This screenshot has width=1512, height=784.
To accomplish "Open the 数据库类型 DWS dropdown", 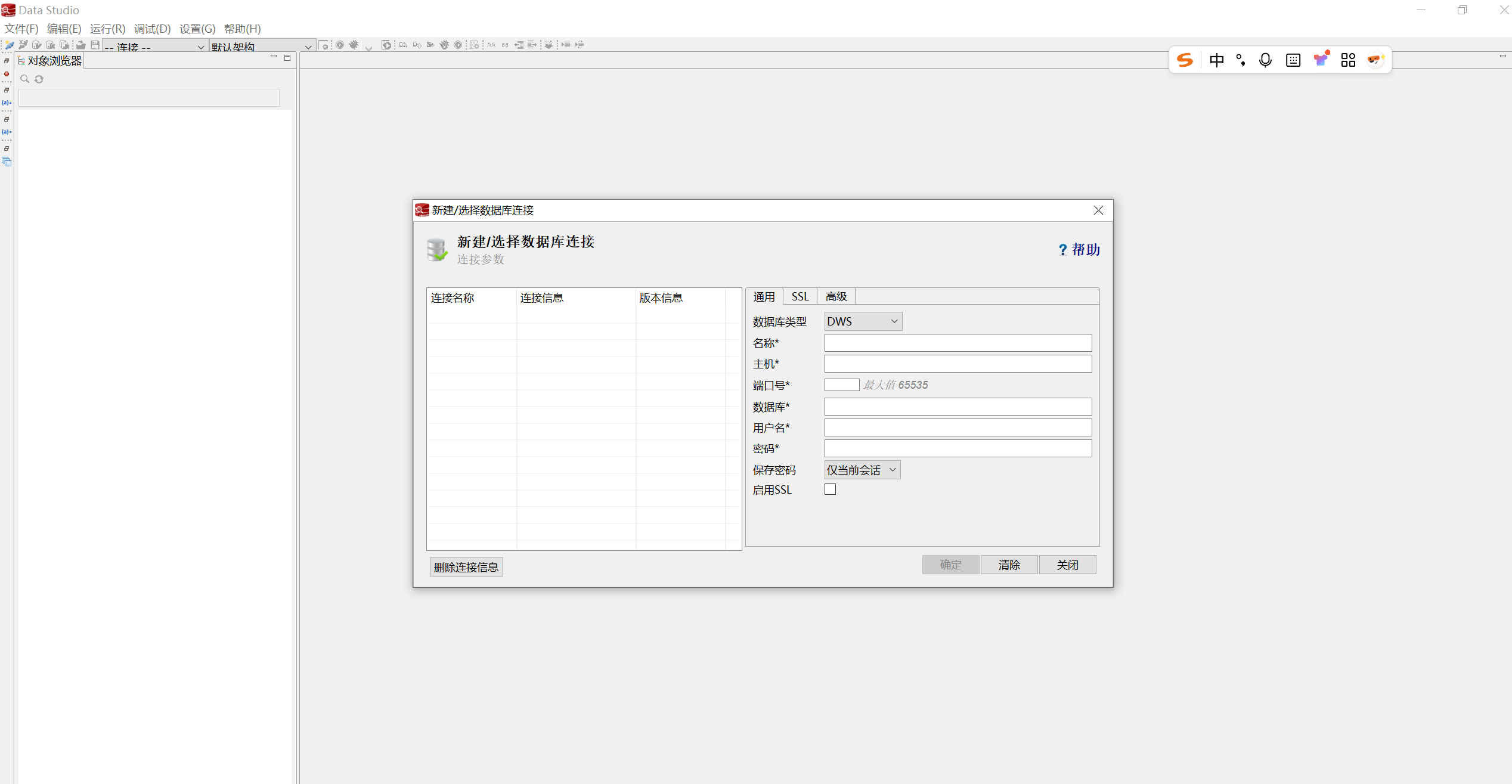I will (862, 321).
